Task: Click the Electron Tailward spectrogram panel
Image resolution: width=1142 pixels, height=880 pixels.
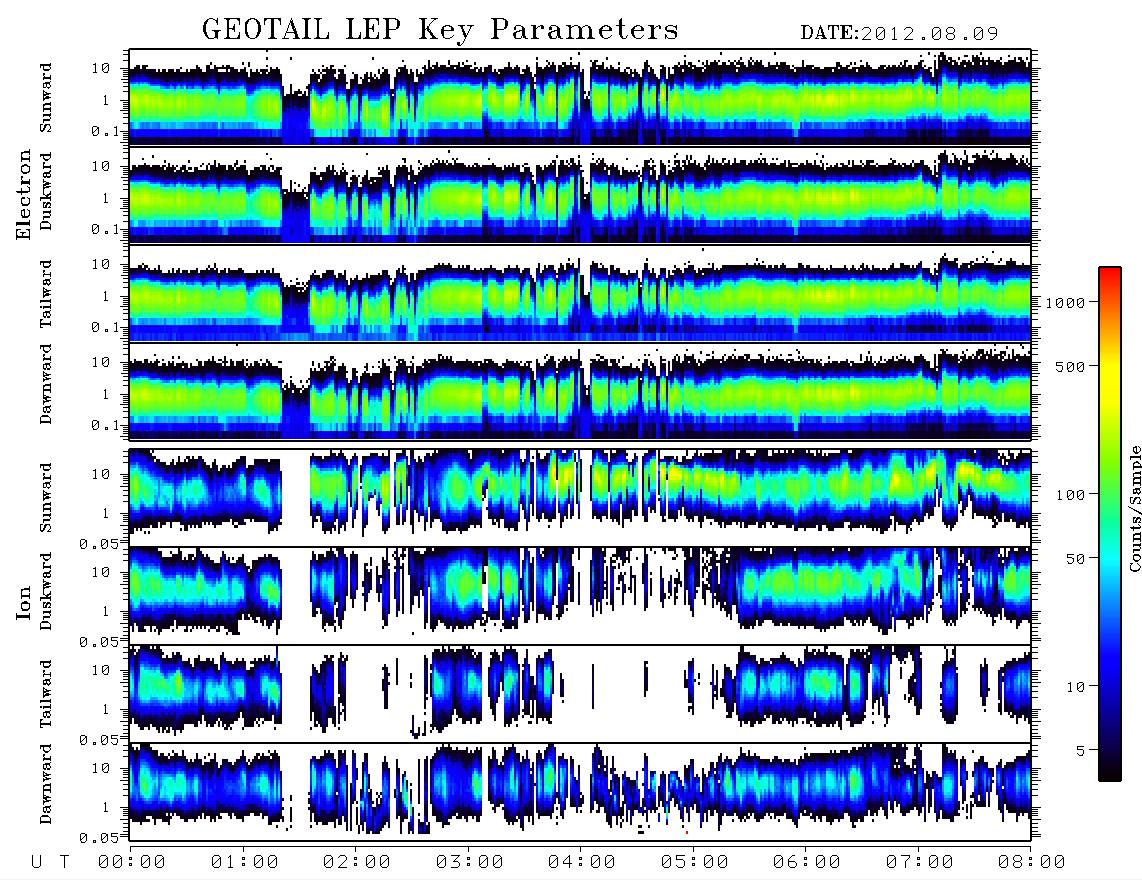Action: tap(580, 292)
